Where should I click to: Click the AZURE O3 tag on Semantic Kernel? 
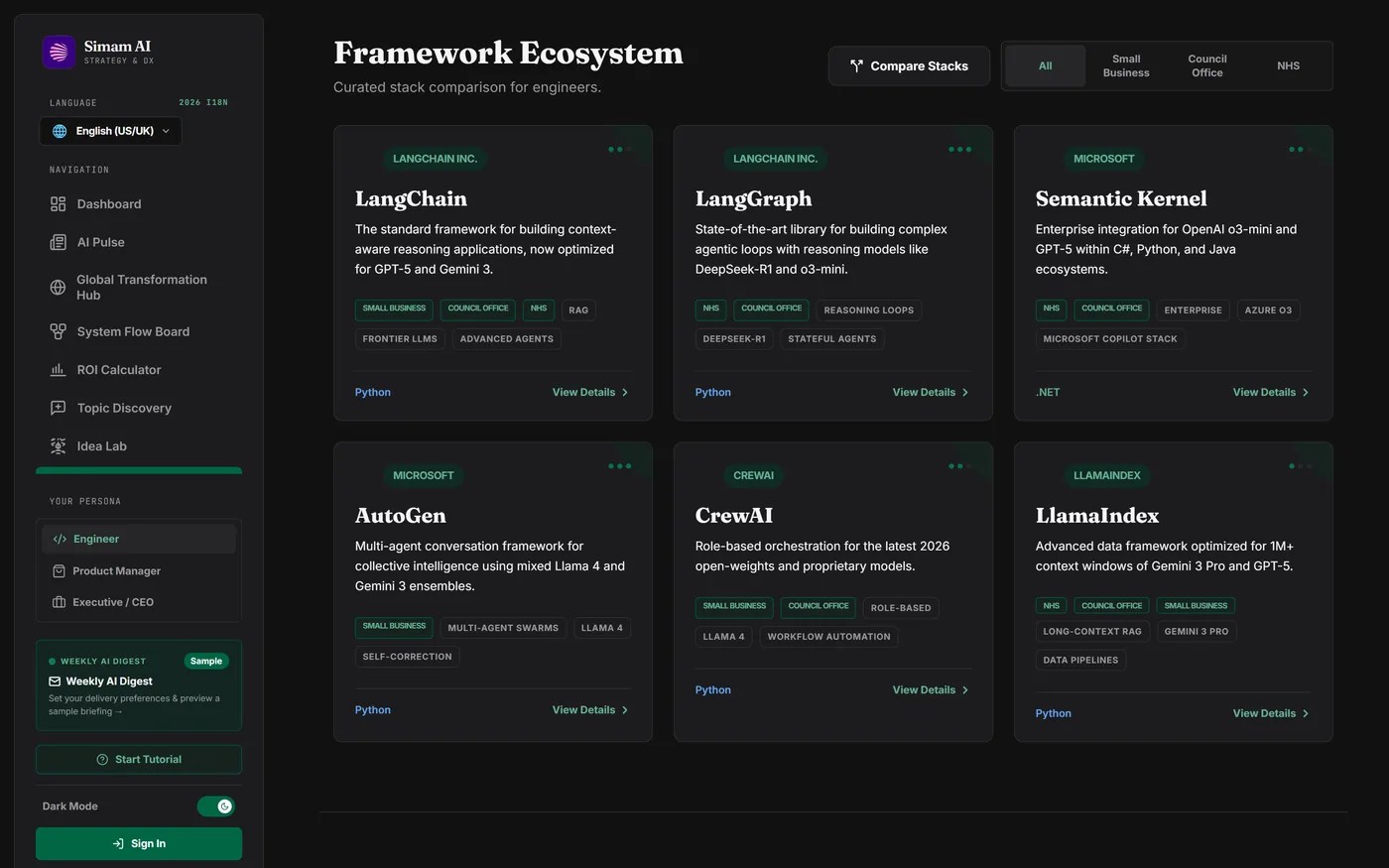point(1268,310)
